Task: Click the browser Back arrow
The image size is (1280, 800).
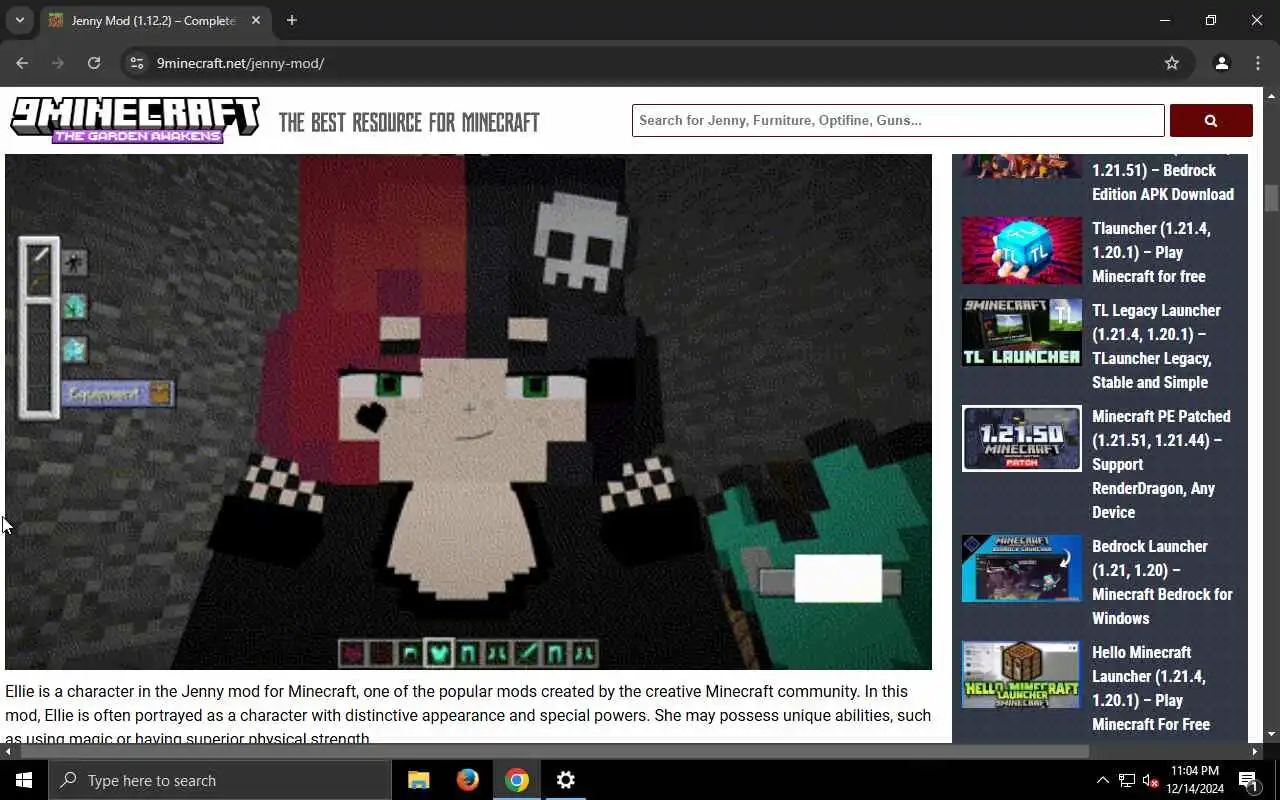Action: (22, 63)
